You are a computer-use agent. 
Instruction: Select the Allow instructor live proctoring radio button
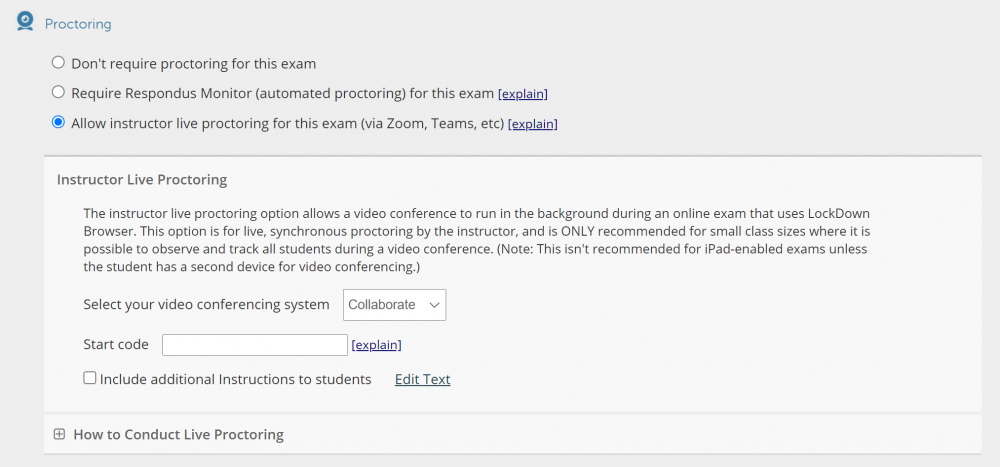pyautogui.click(x=58, y=123)
